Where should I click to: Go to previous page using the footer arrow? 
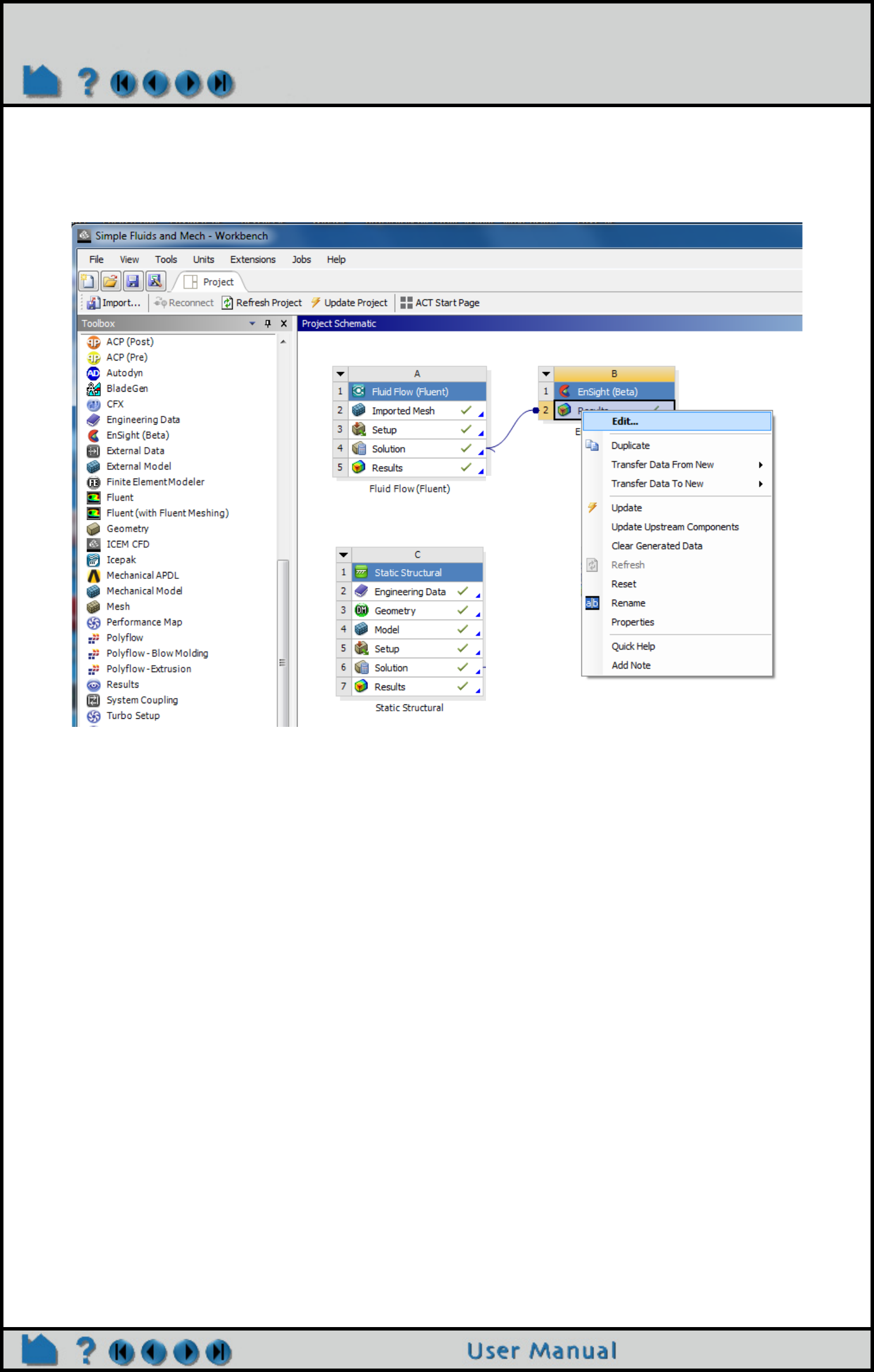coord(154,1352)
